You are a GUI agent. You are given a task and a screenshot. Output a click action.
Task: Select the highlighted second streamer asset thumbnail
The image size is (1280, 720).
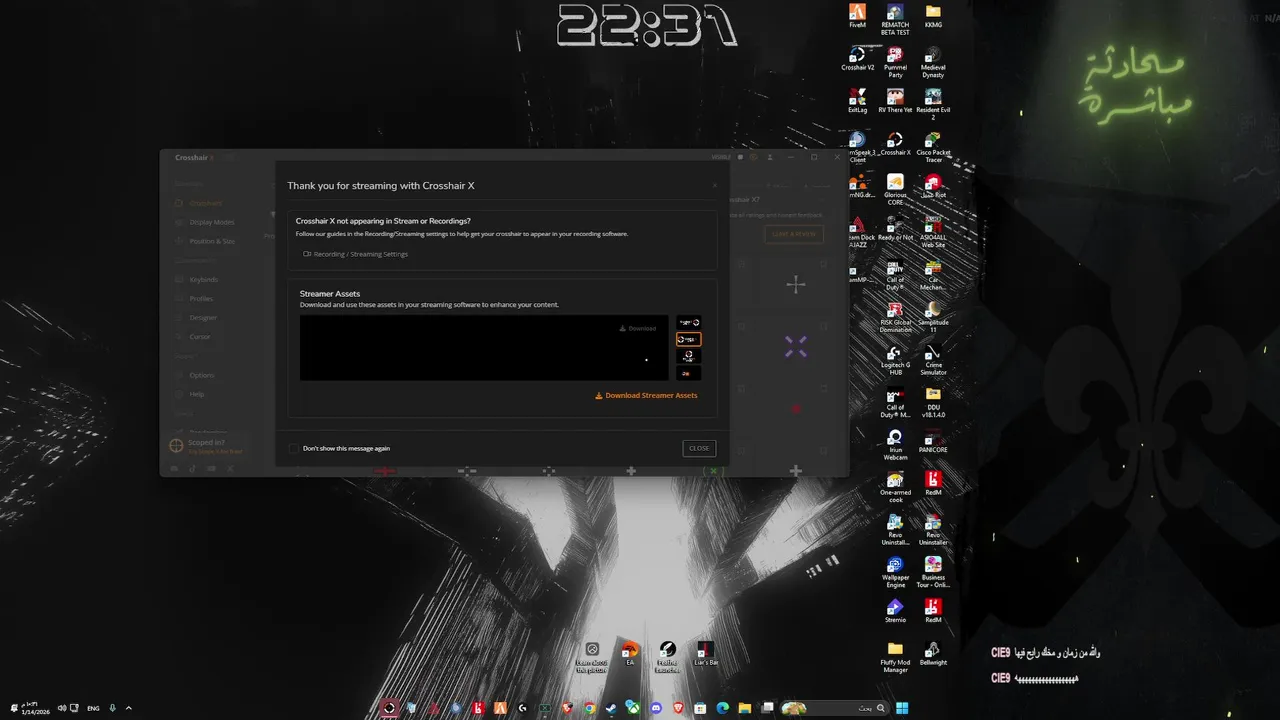tap(688, 339)
